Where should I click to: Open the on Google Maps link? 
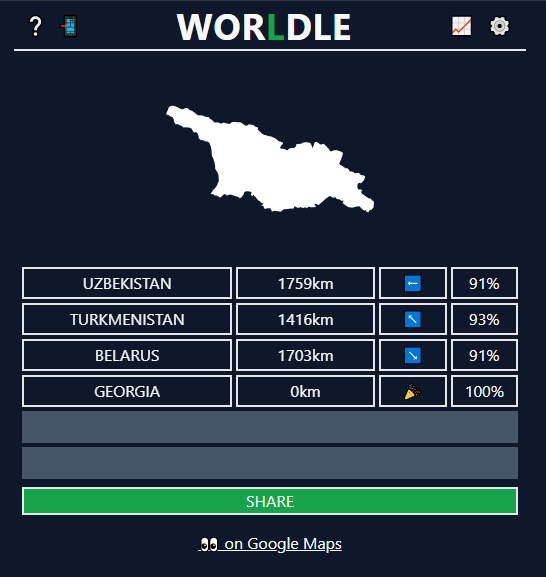click(x=270, y=544)
